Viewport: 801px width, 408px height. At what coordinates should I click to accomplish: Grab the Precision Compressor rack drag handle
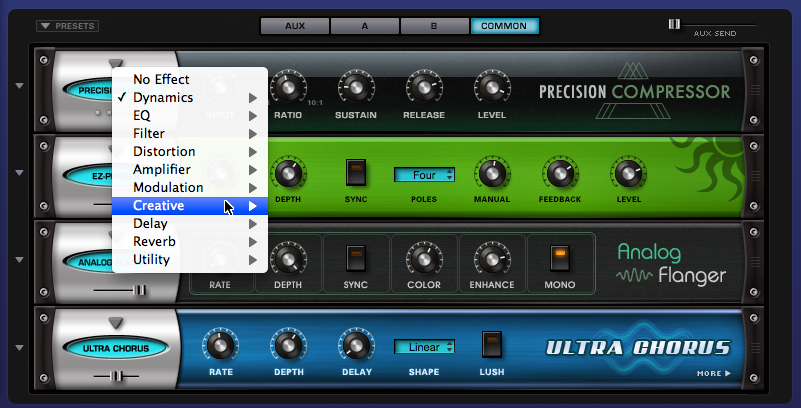point(756,90)
